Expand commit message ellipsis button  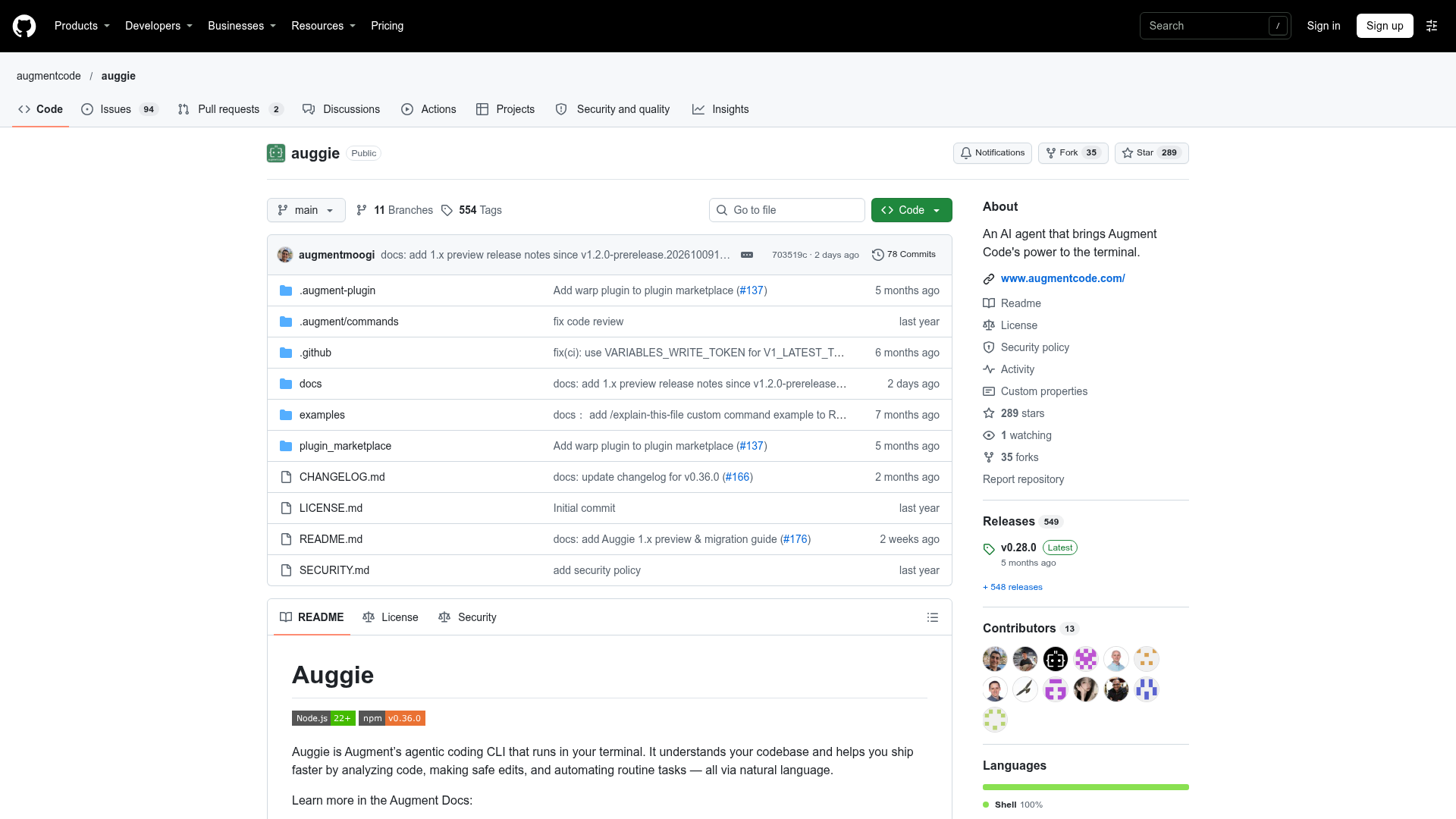pyautogui.click(x=747, y=255)
